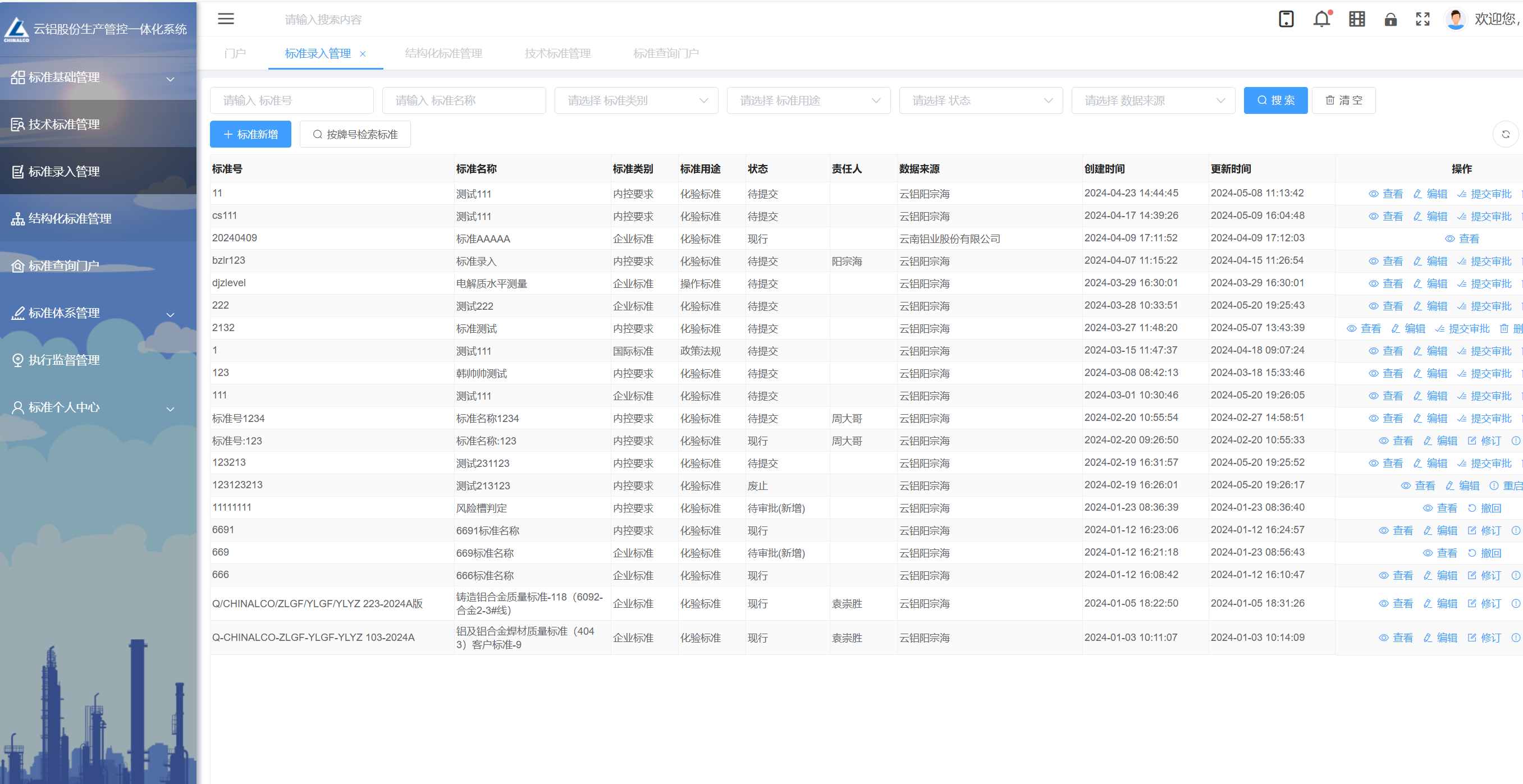Open 结构化标准管理 in the sidebar
The height and width of the screenshot is (784, 1523).
(x=98, y=218)
